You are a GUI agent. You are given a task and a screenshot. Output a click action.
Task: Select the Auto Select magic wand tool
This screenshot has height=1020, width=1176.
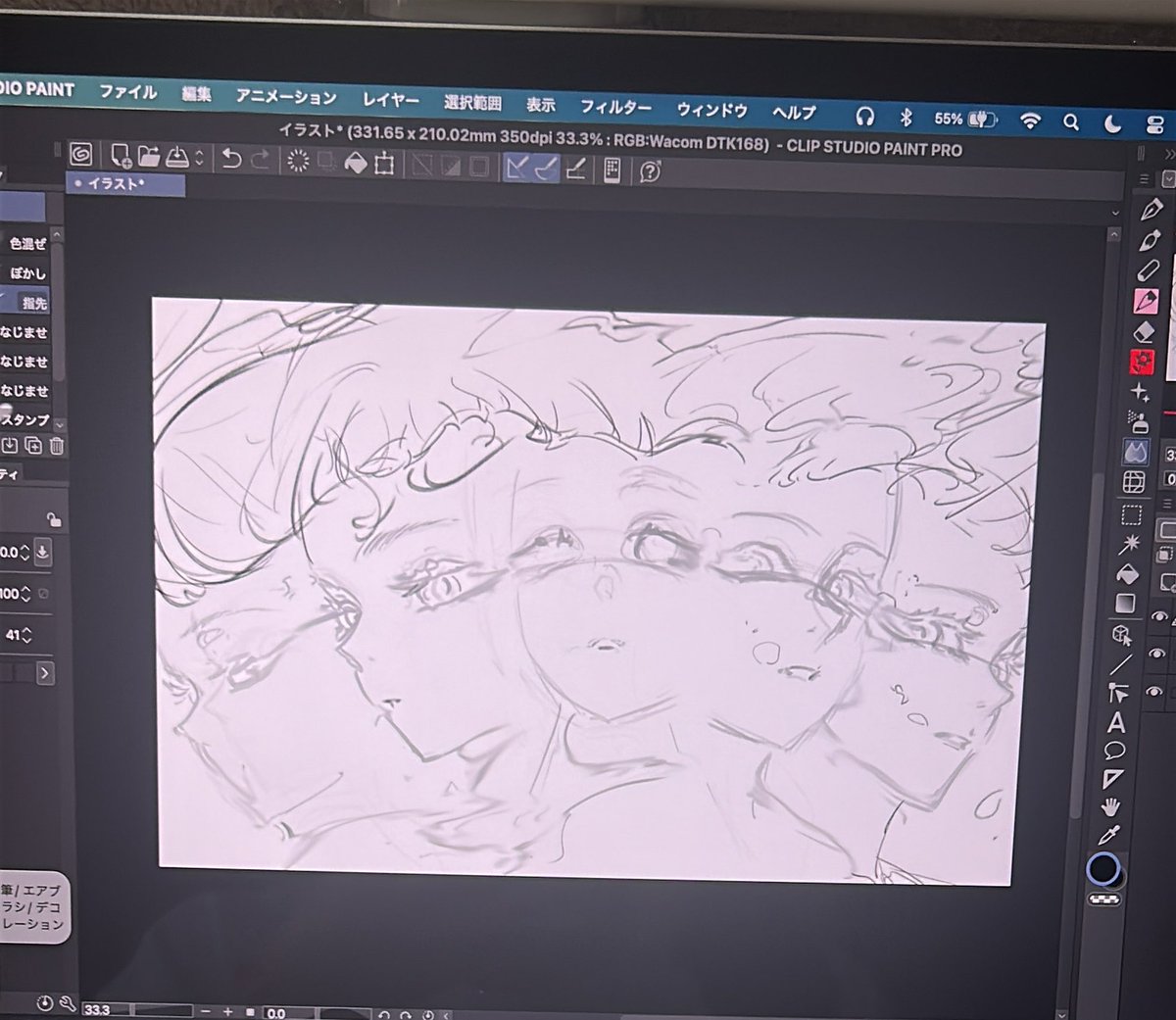(x=1130, y=544)
